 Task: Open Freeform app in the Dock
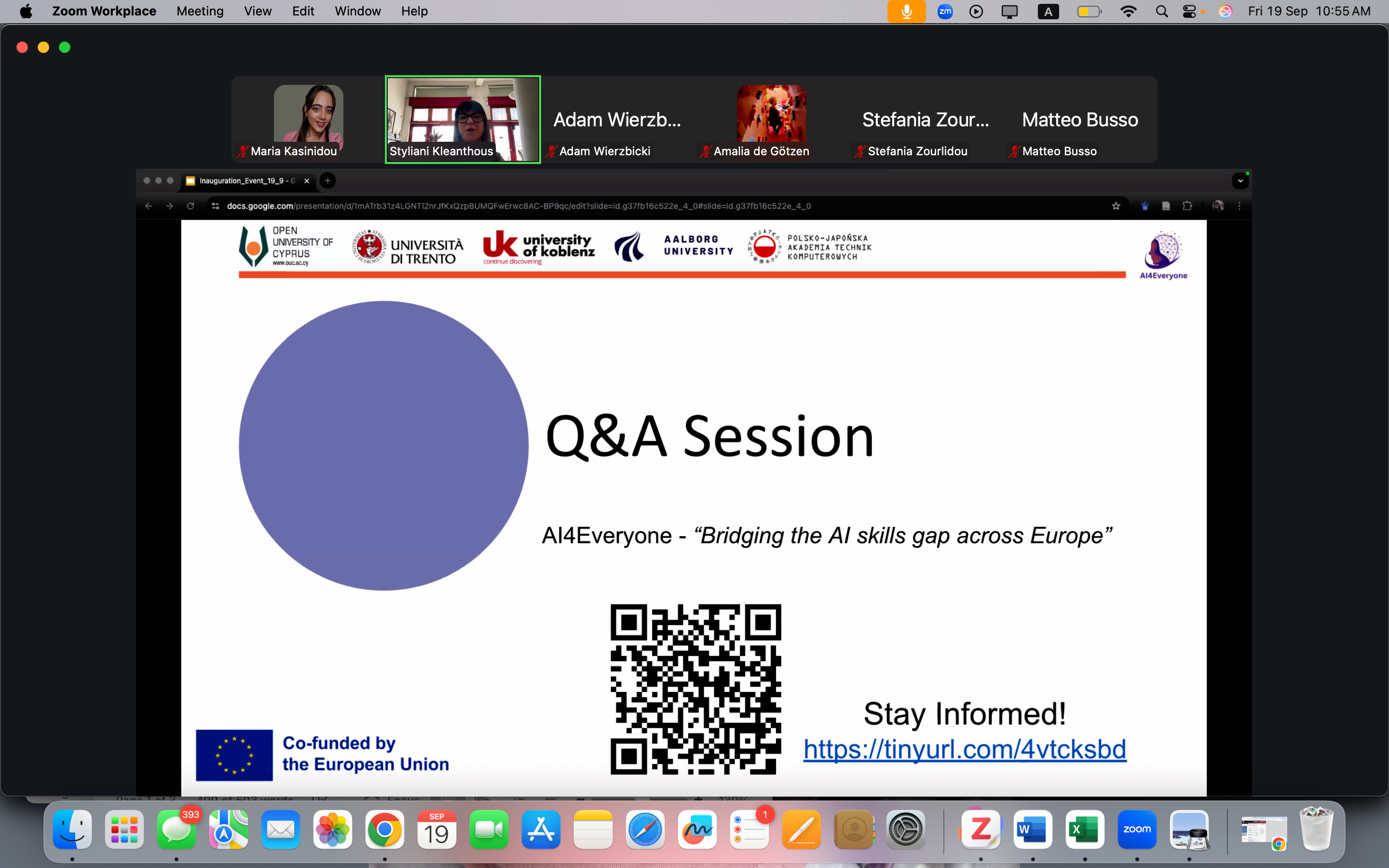pos(697,829)
